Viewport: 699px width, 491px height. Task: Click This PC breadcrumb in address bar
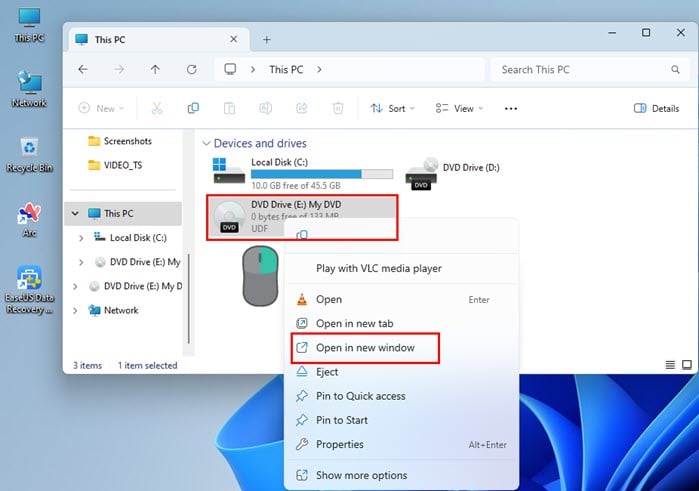286,70
